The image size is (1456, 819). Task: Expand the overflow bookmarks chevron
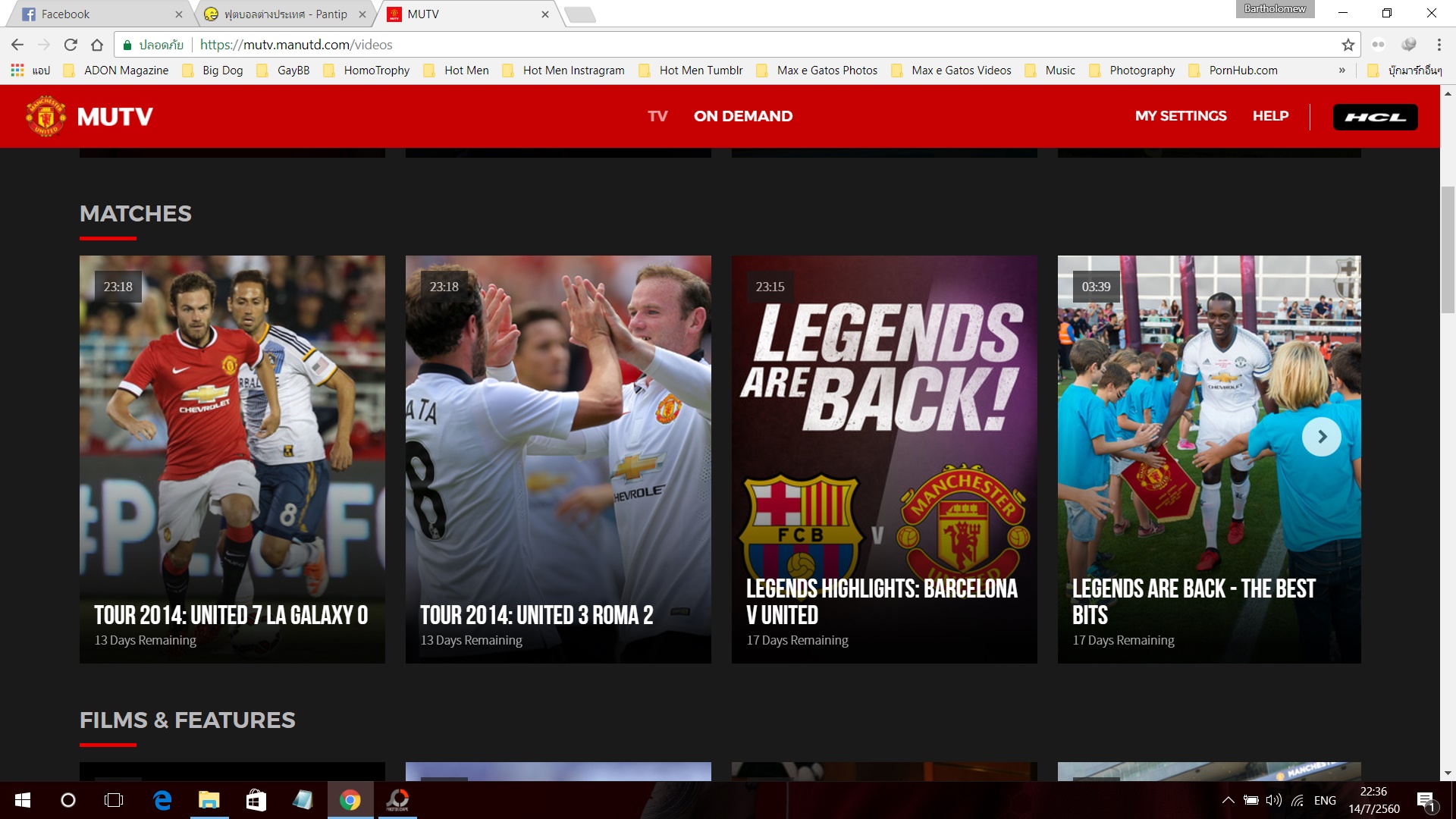point(1341,71)
